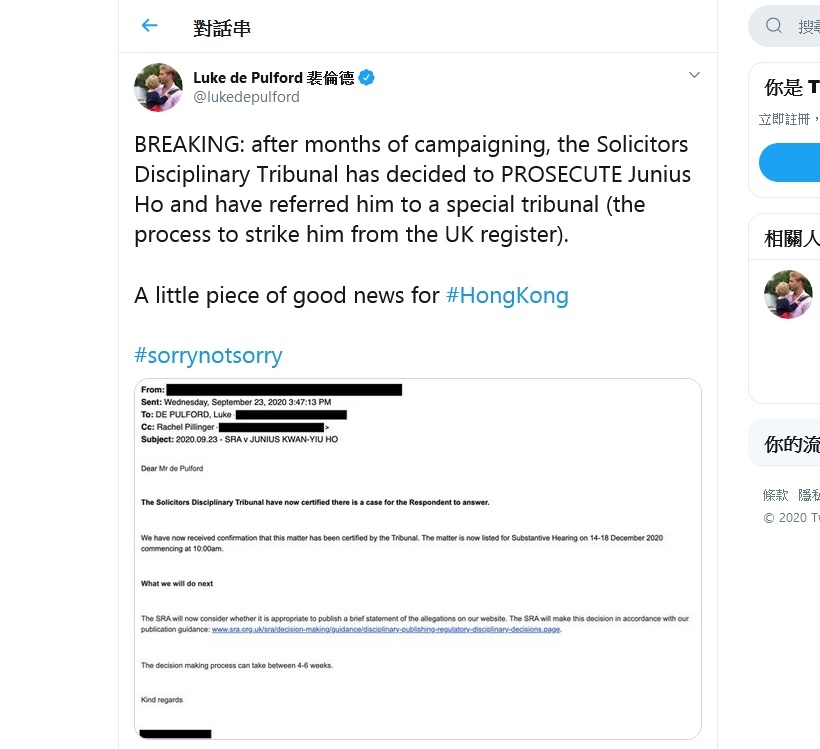Viewport: 820px width, 749px height.
Task: Open the #sorrynotsorry hashtag
Action: click(x=208, y=355)
